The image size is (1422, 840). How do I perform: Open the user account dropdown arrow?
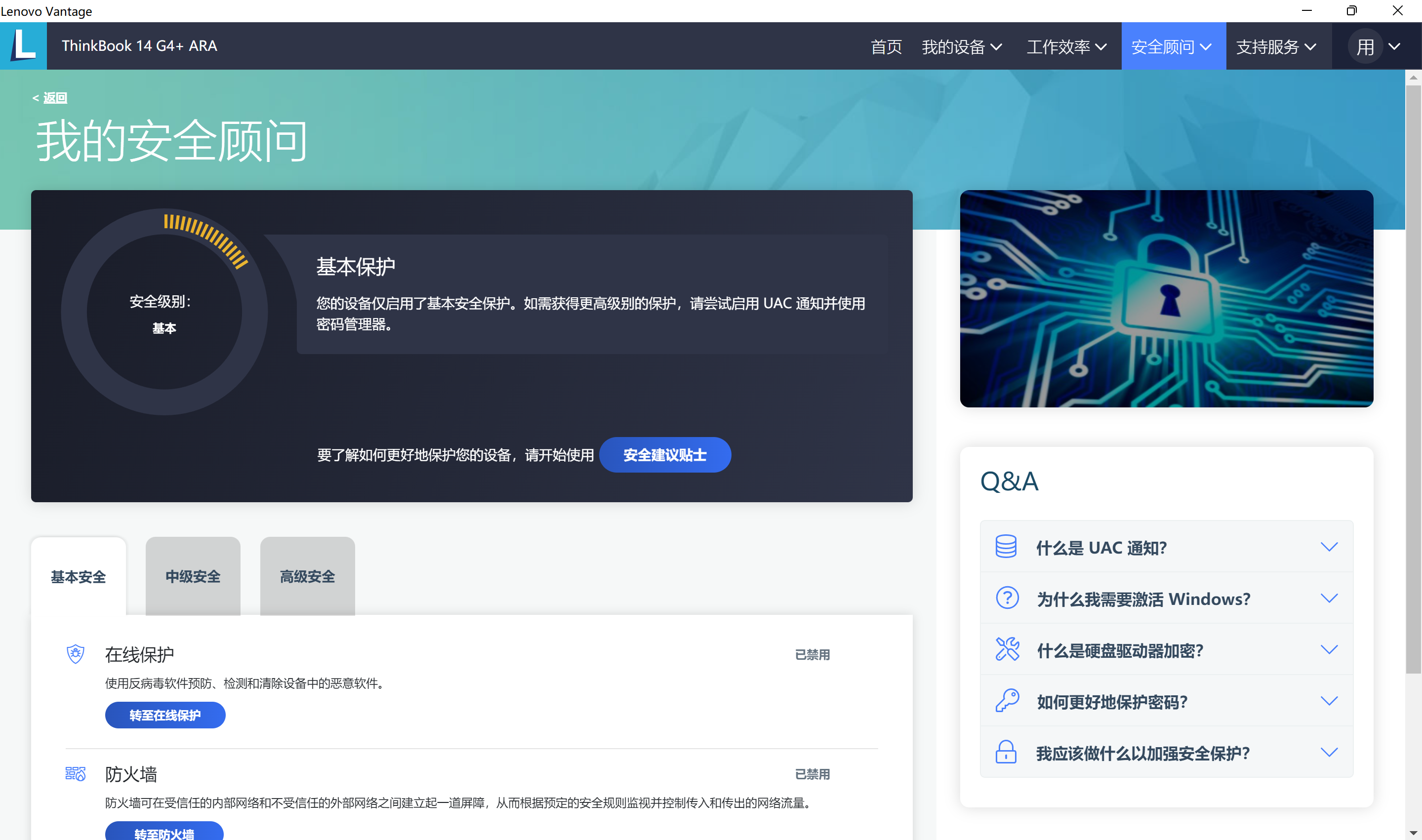tap(1395, 46)
